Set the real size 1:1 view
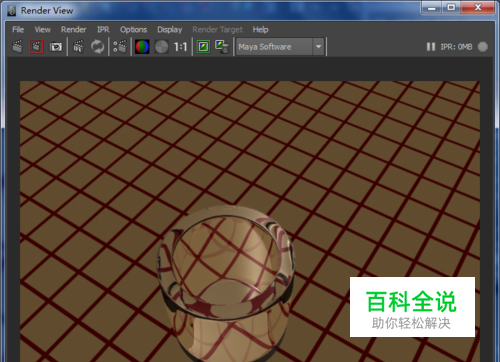This screenshot has height=362, width=500. pos(180,47)
